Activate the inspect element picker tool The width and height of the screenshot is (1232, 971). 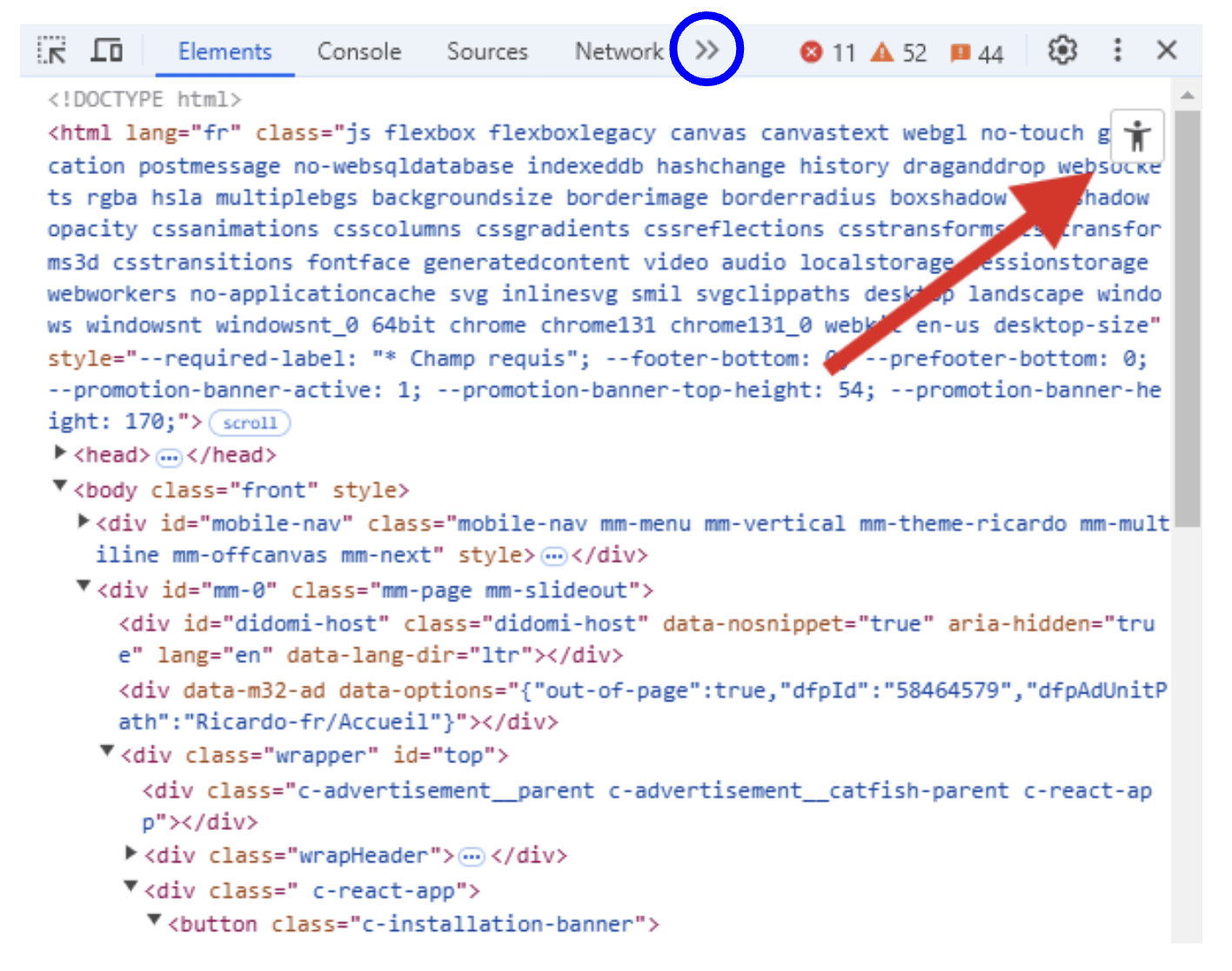(52, 50)
